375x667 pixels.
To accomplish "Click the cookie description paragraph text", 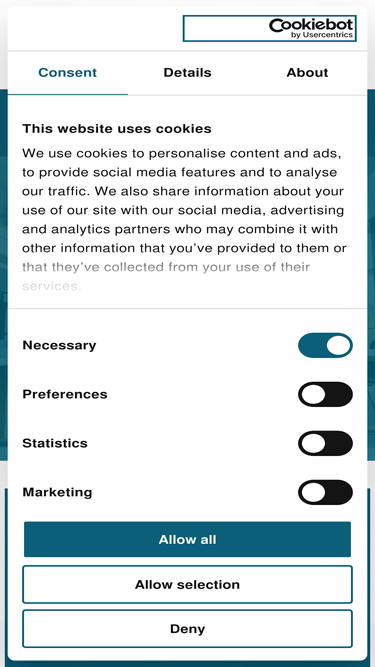I will 185,219.
